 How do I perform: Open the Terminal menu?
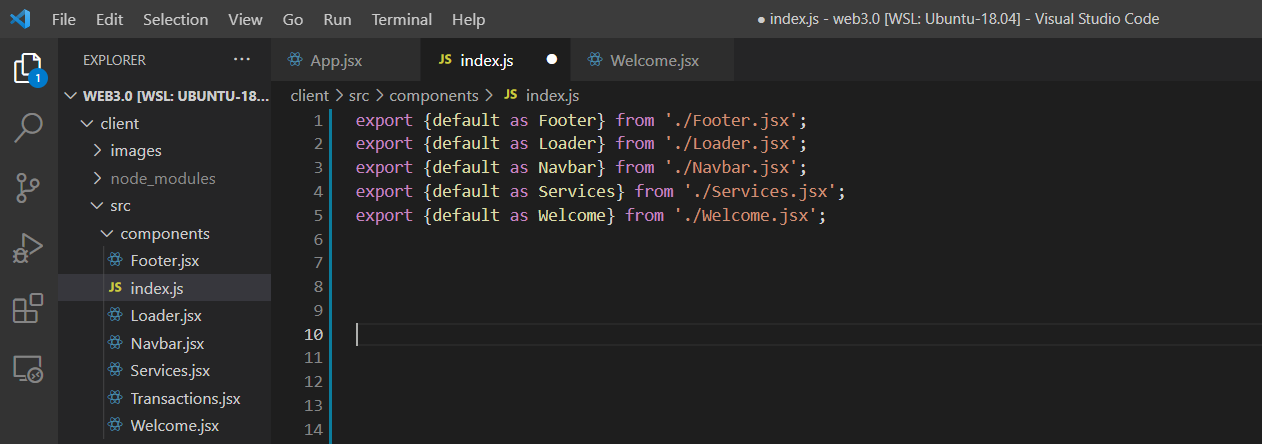pos(401,20)
